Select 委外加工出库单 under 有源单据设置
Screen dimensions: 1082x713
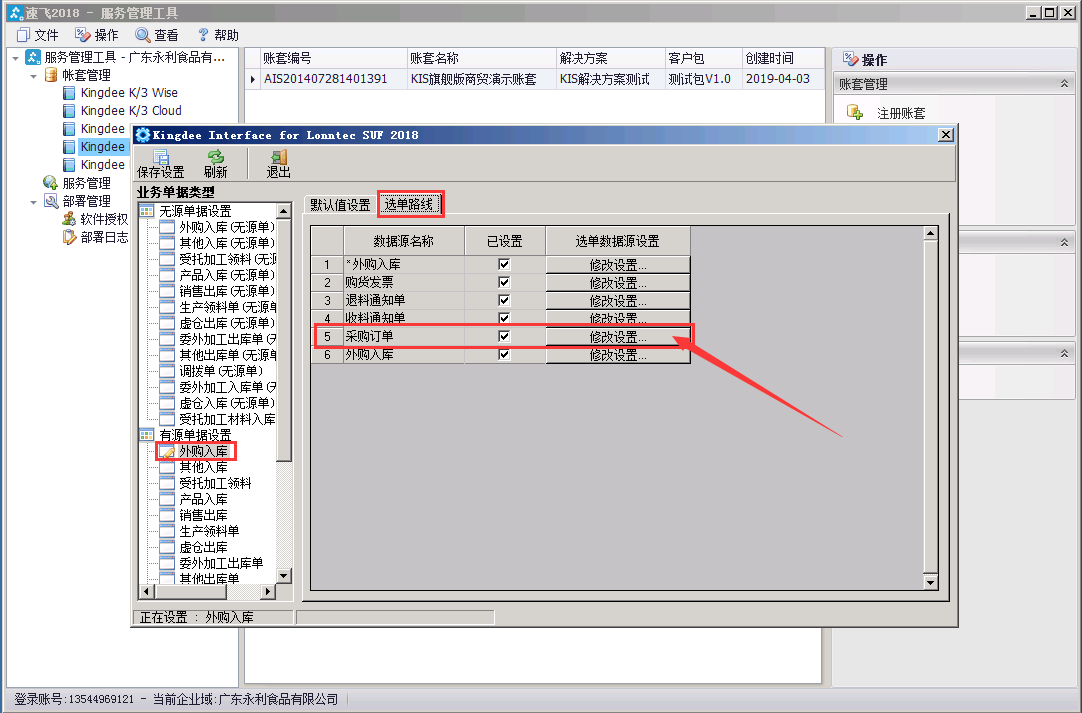[221, 563]
